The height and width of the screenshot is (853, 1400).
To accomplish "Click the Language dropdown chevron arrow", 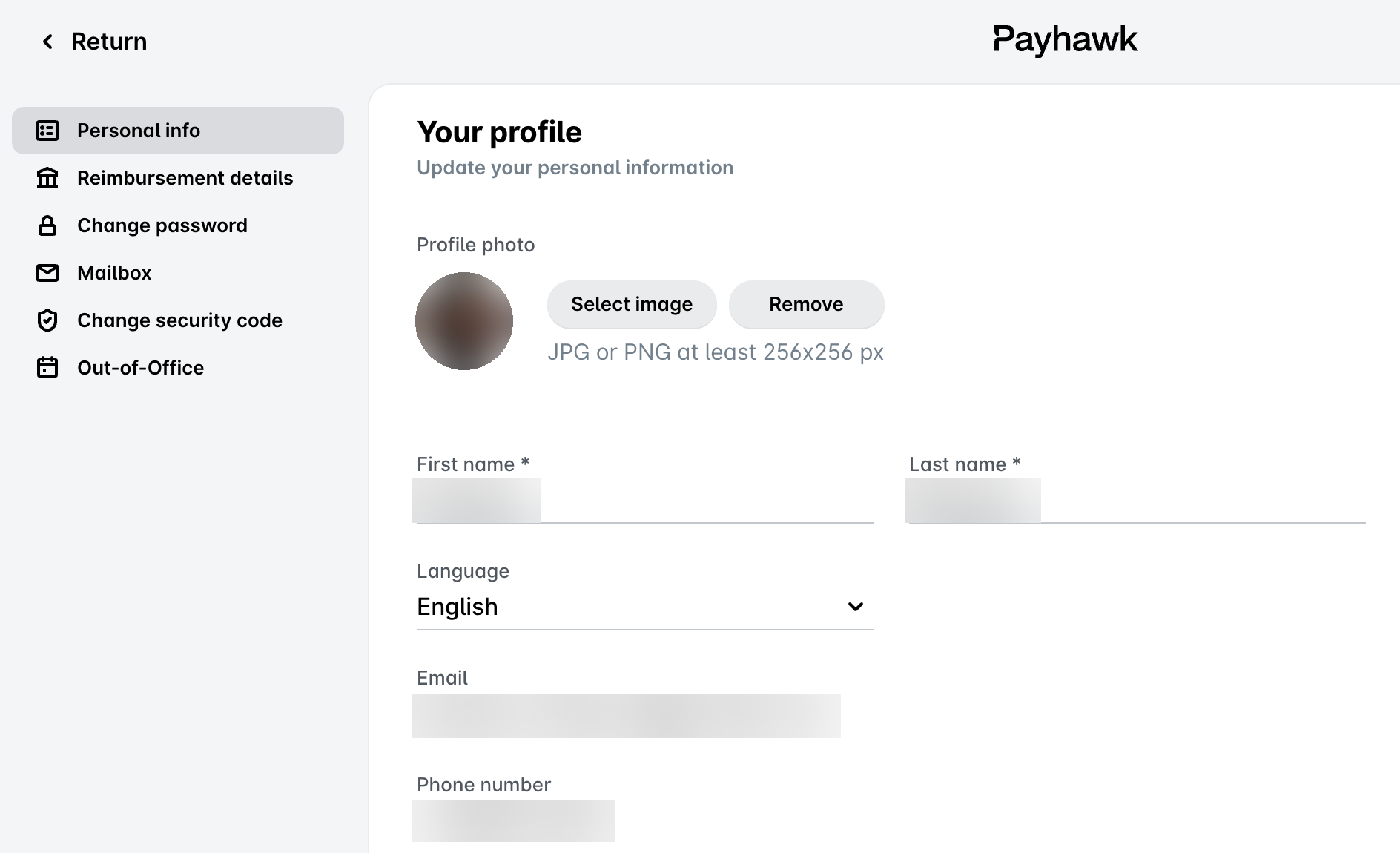I will 856,607.
